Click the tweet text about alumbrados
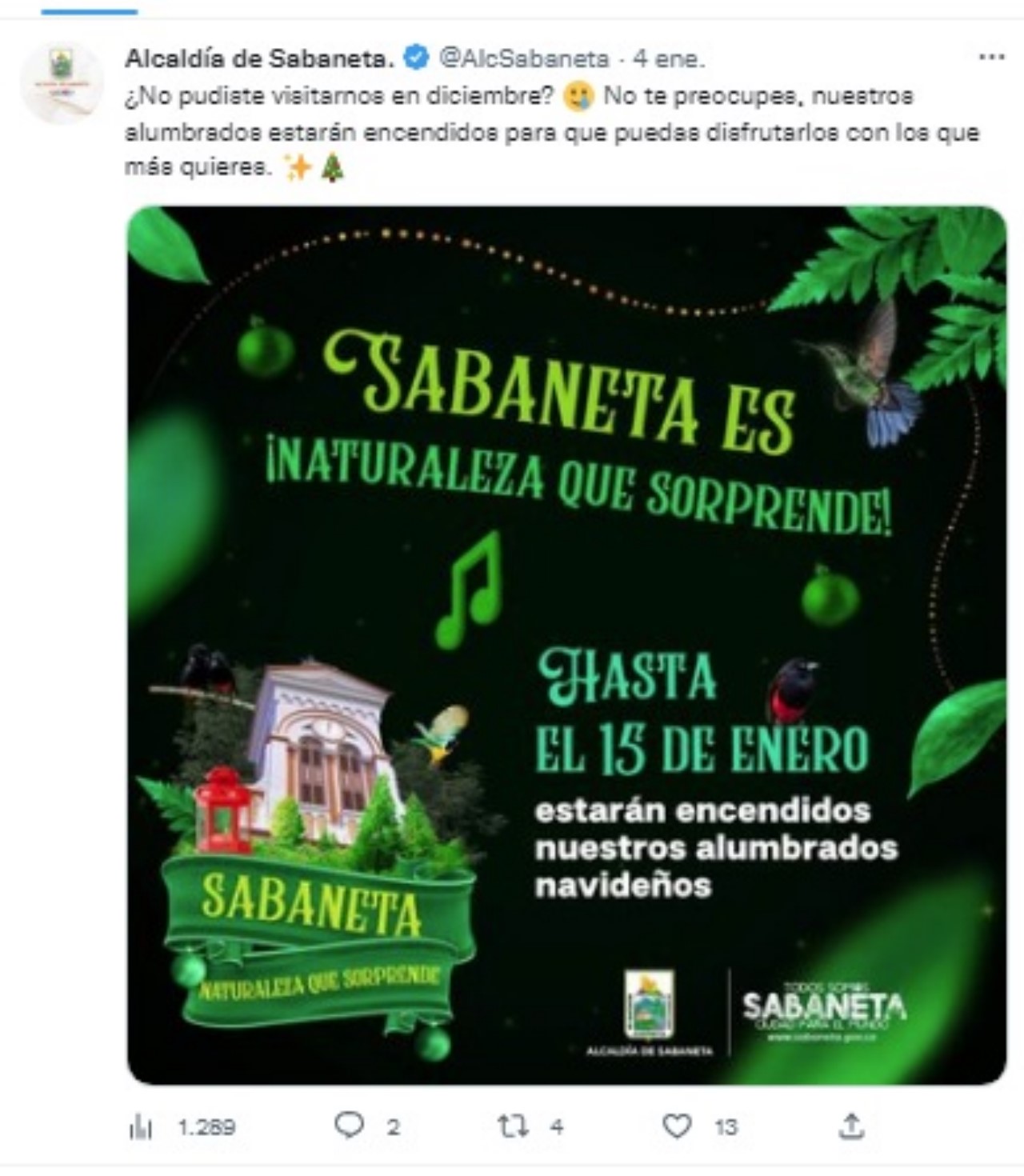 (x=552, y=132)
